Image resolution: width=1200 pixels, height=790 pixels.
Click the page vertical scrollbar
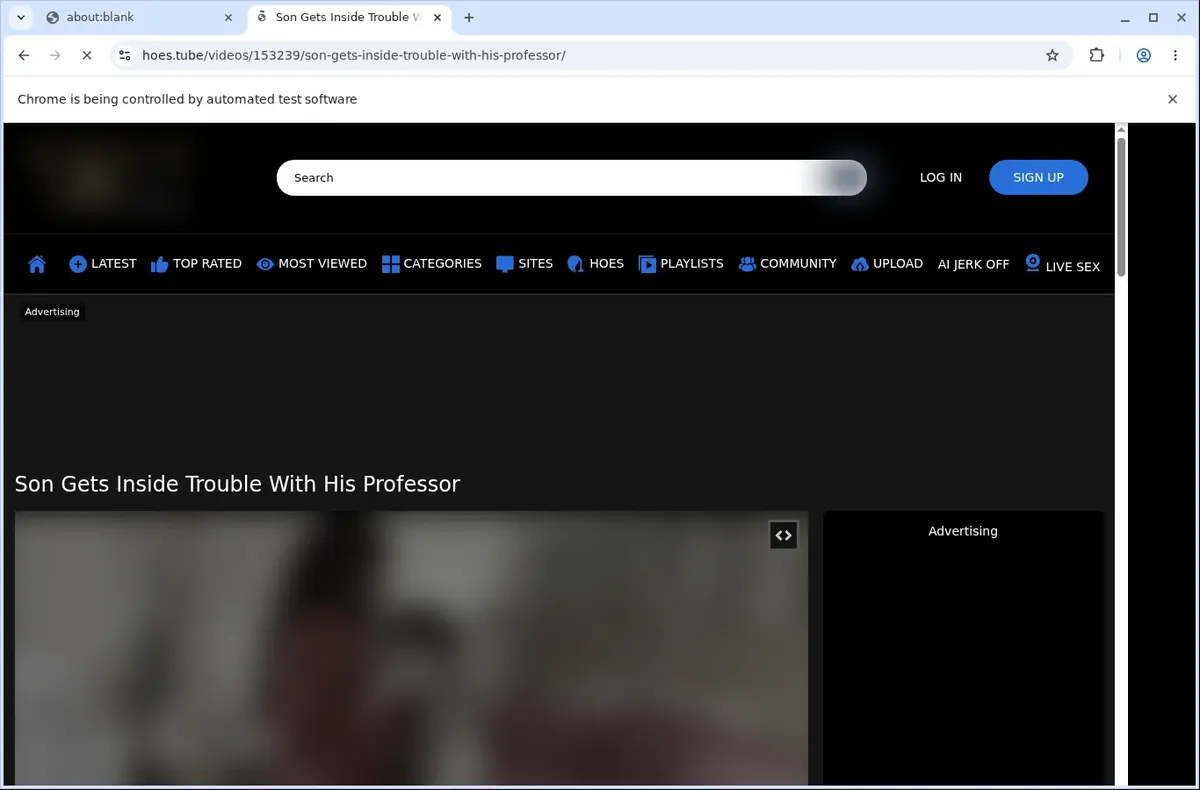(x=1121, y=207)
